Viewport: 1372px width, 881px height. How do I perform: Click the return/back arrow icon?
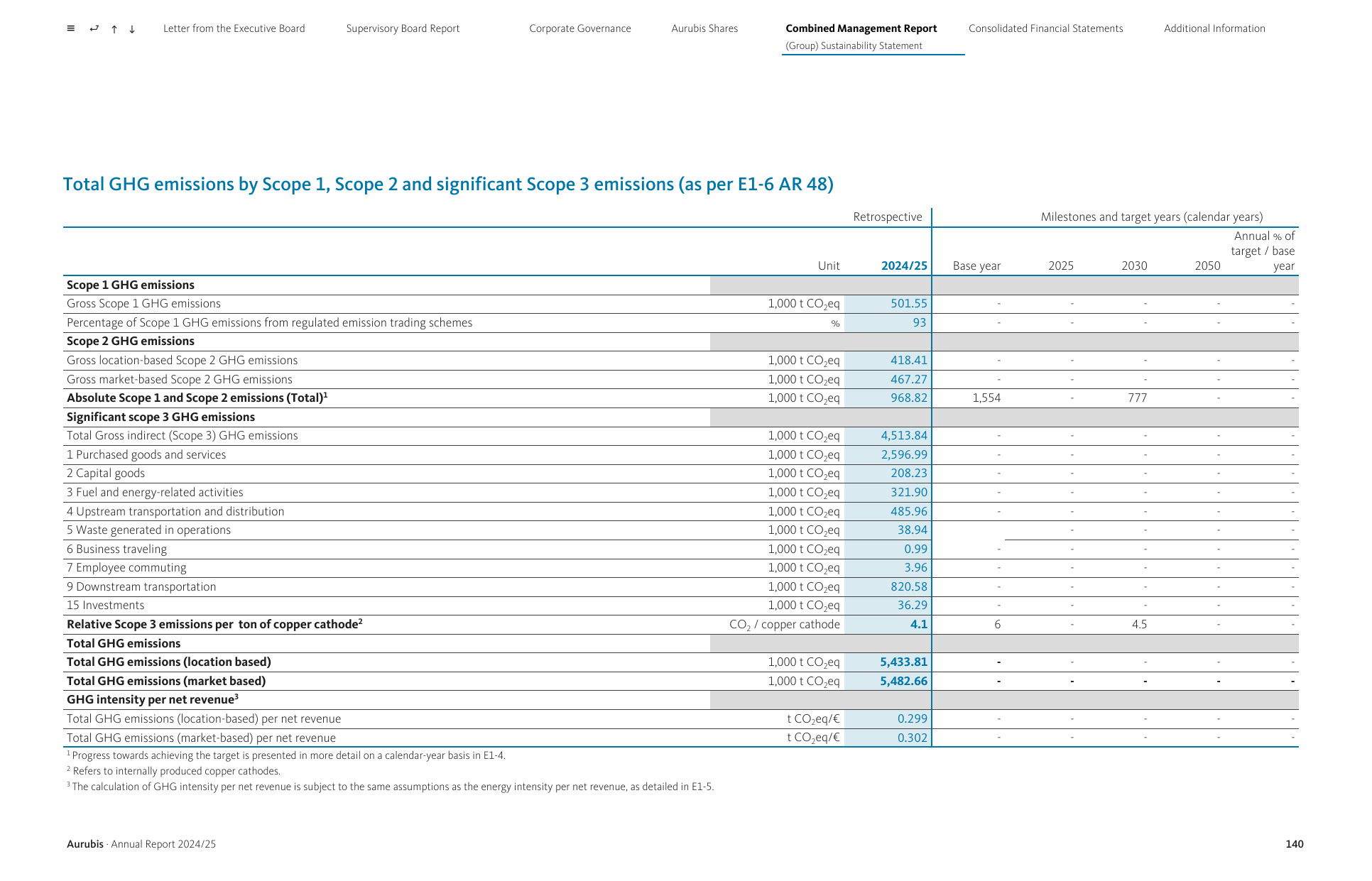point(94,28)
